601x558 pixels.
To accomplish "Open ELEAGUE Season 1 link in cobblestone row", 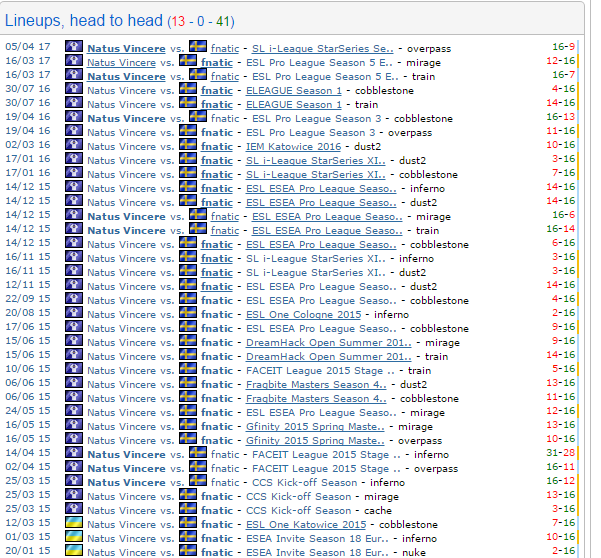I will 294,90.
